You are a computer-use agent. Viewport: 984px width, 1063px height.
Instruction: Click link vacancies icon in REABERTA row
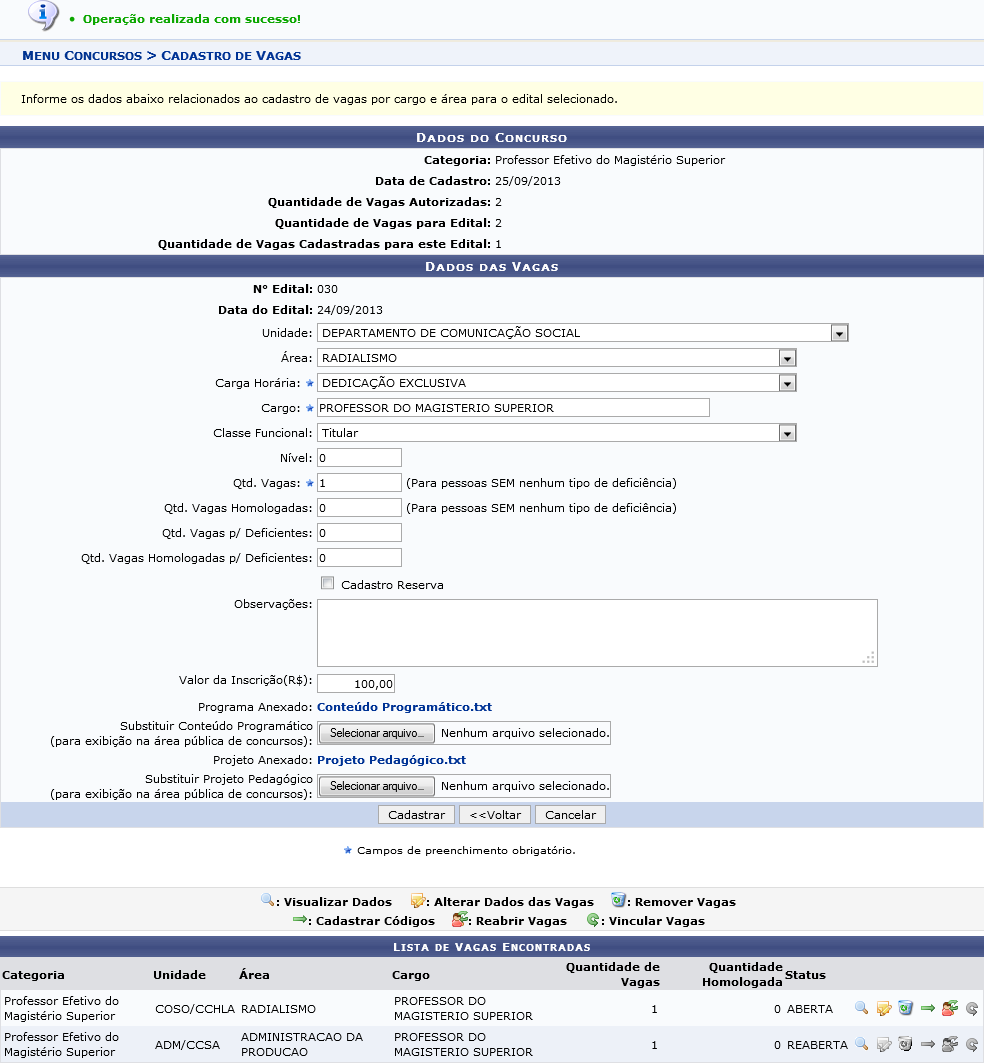tap(971, 1044)
